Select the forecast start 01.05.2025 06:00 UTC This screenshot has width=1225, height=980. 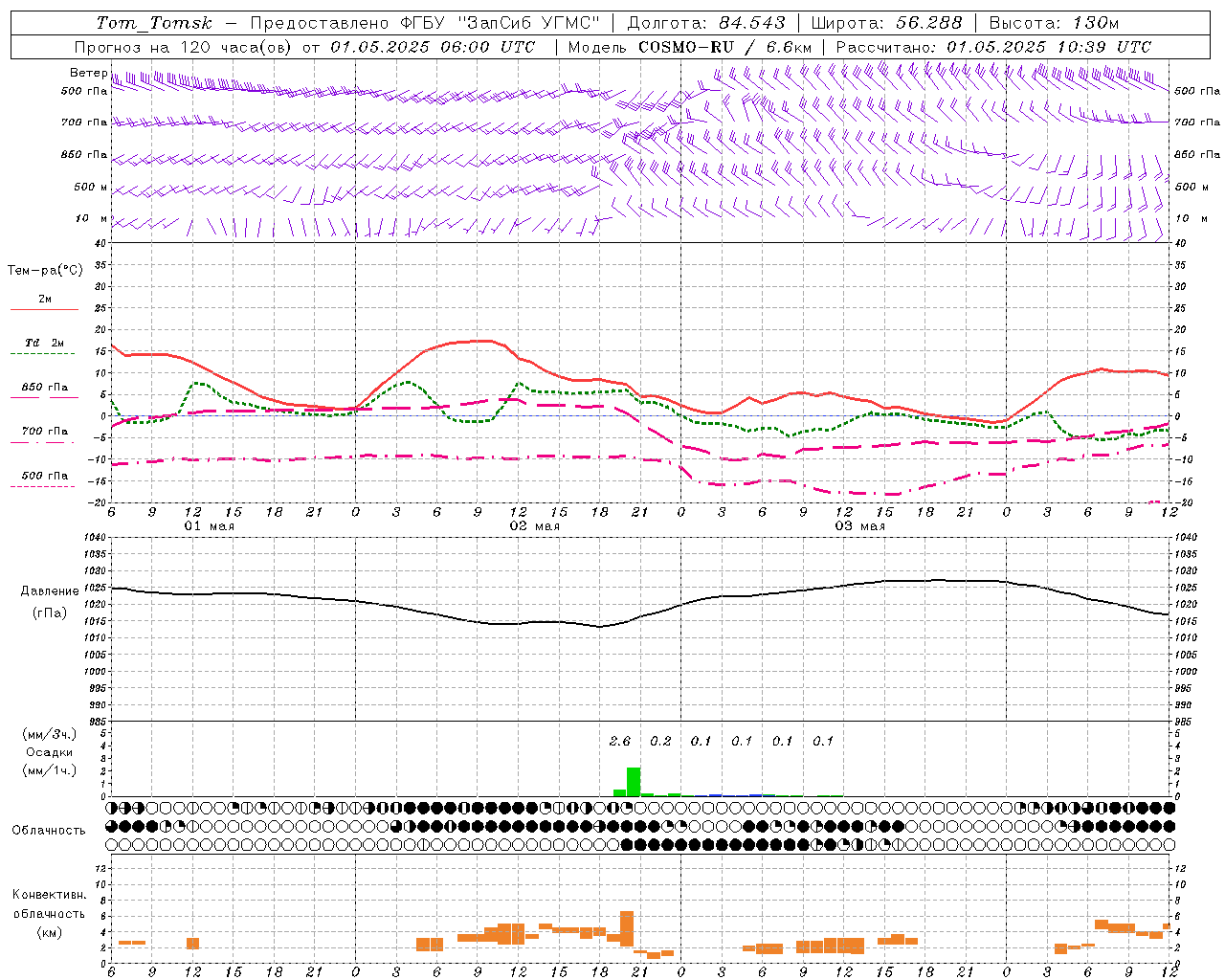point(433,47)
